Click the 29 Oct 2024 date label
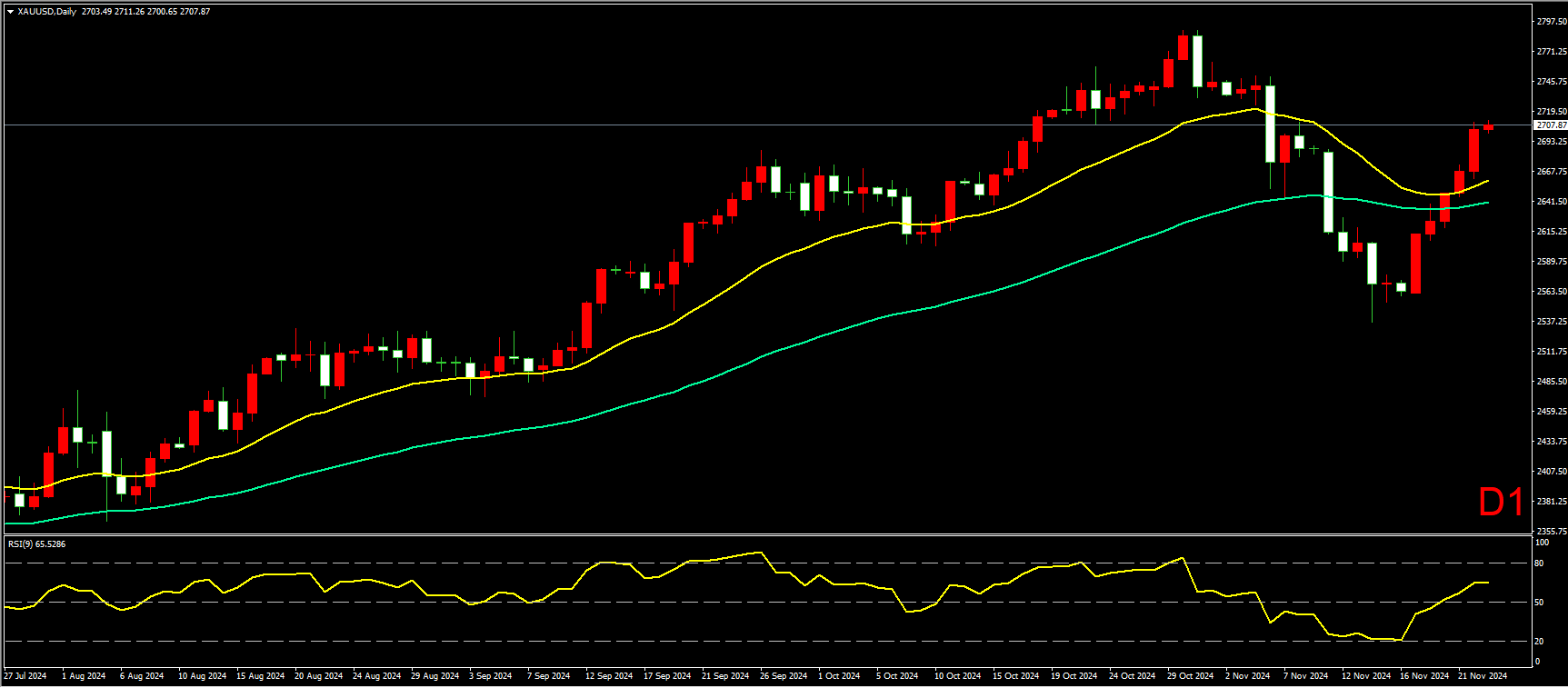Screen dimensions: 1568x688 point(1191,675)
